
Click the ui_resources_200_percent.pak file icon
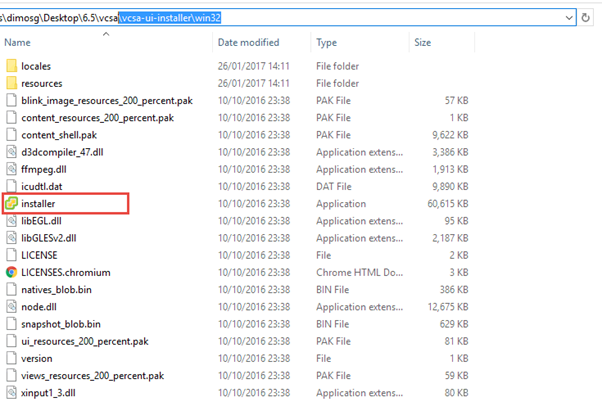(x=12, y=341)
